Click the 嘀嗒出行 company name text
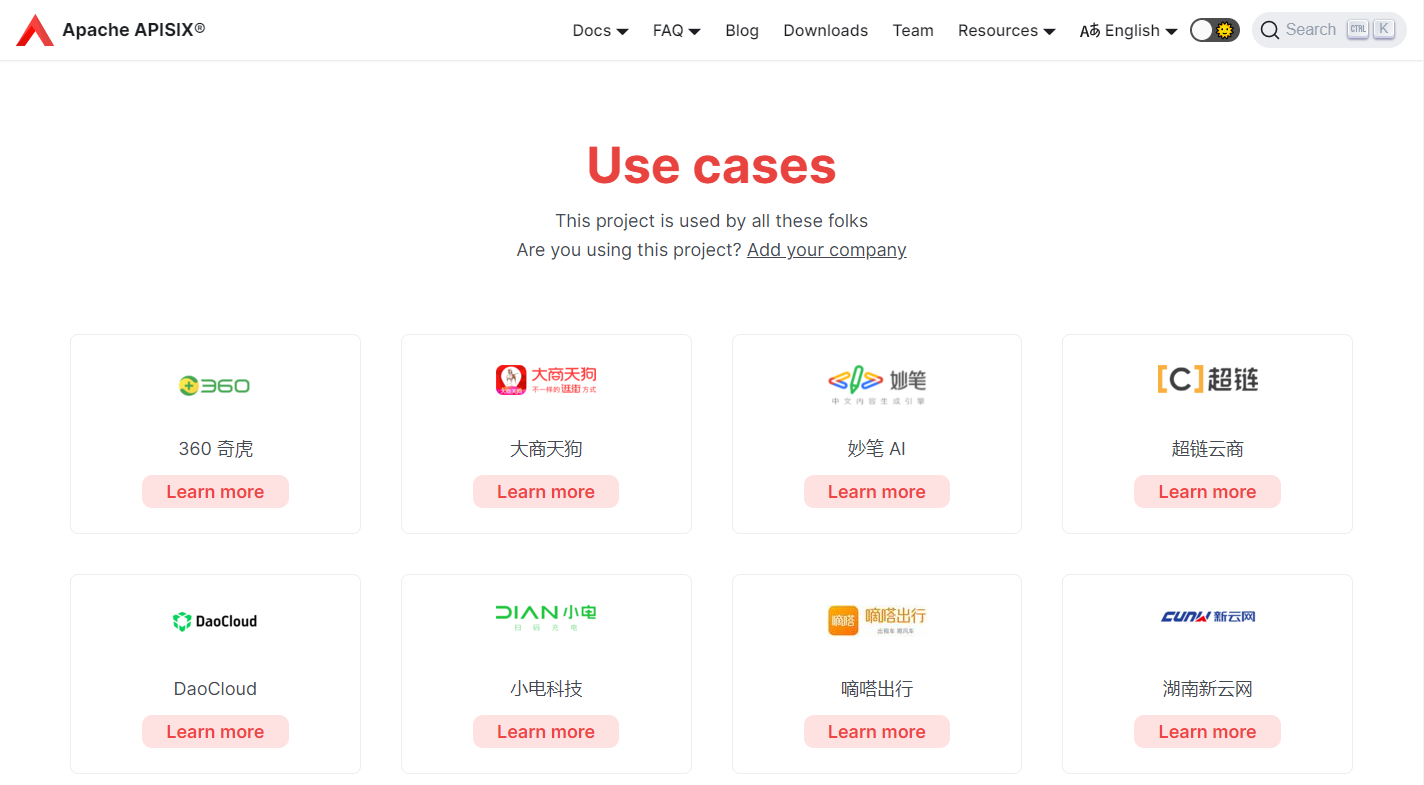The height and width of the screenshot is (785, 1424). [877, 689]
